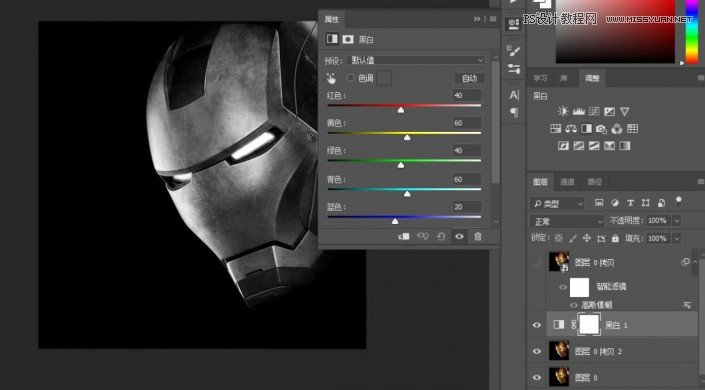Enable the 色调 tint checkbox
The height and width of the screenshot is (390, 705).
pyautogui.click(x=350, y=78)
